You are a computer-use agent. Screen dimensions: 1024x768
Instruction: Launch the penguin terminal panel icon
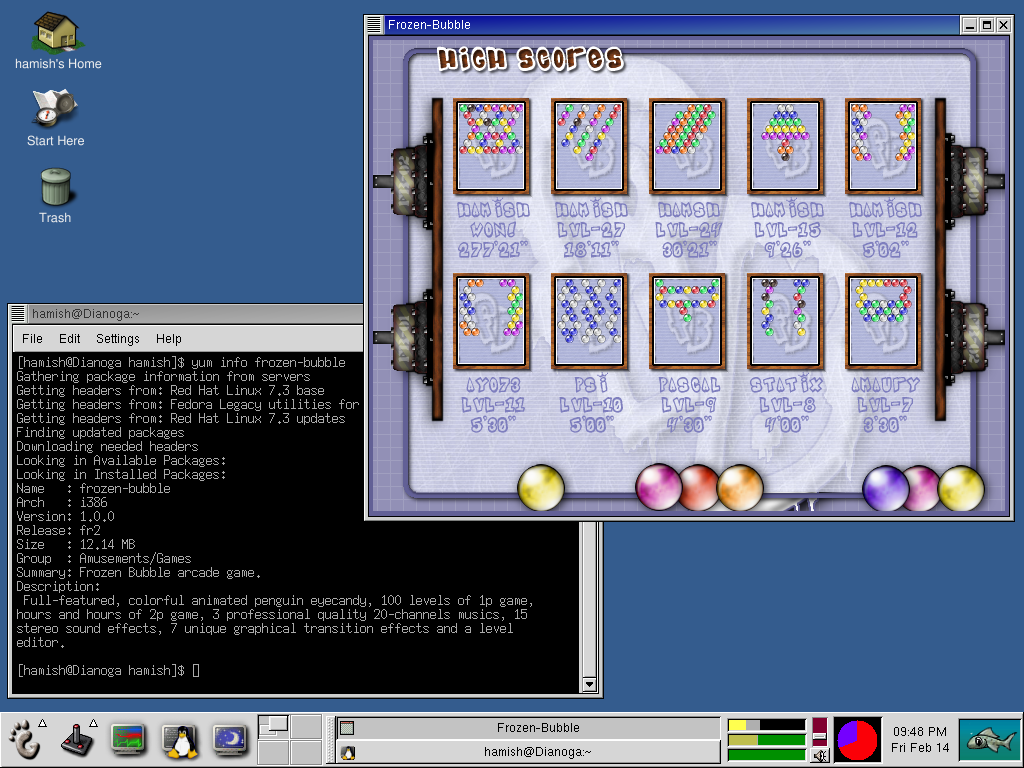(180, 741)
